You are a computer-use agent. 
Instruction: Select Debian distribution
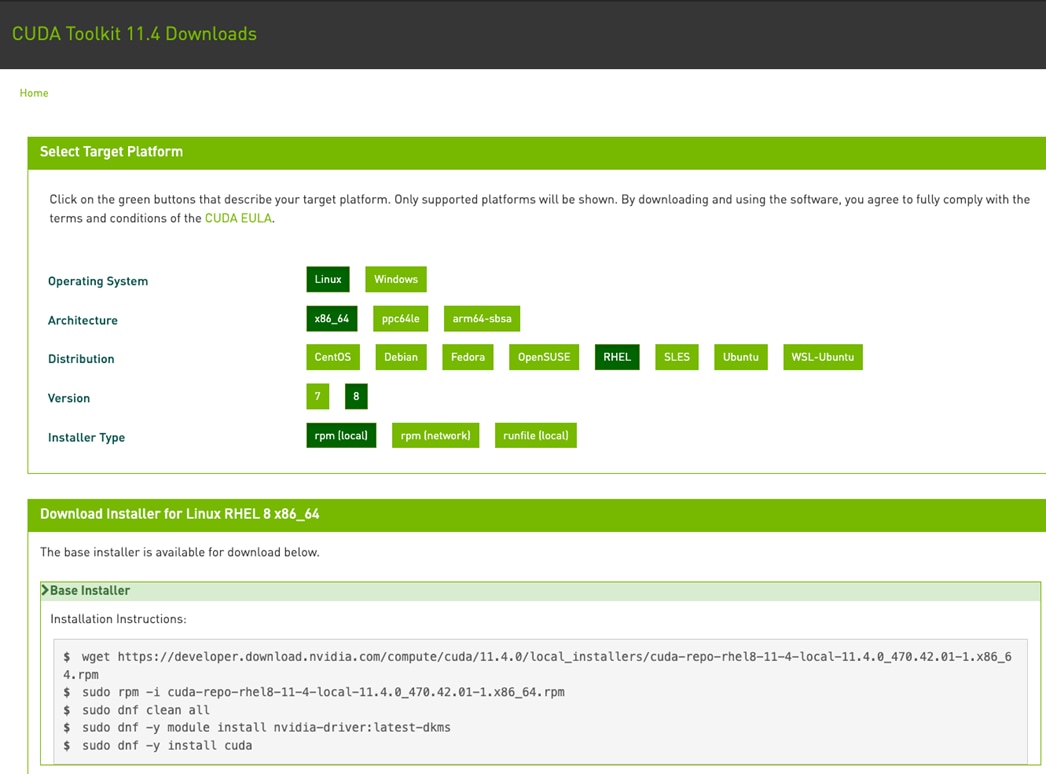tap(401, 357)
